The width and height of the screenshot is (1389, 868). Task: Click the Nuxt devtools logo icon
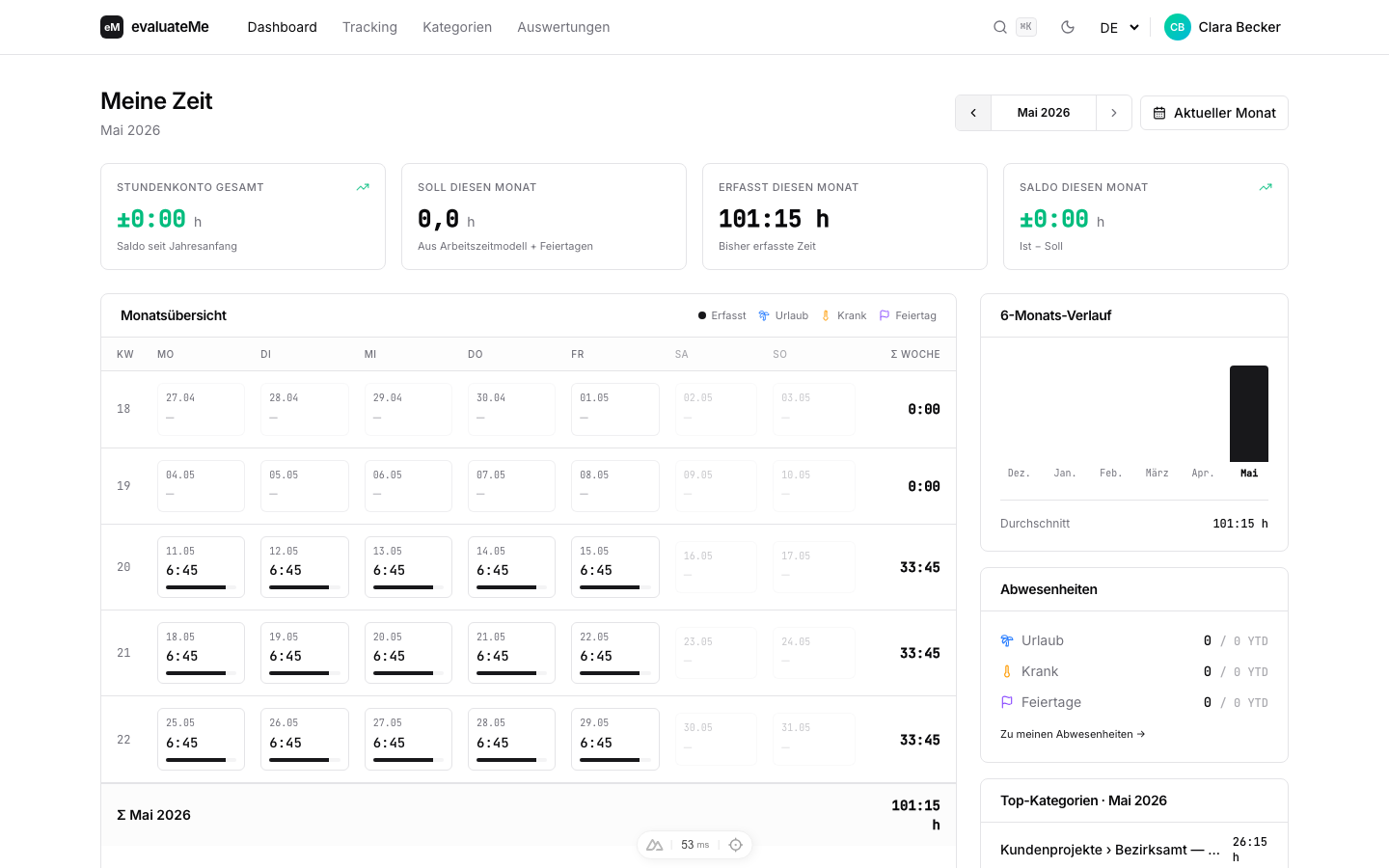pos(655,845)
